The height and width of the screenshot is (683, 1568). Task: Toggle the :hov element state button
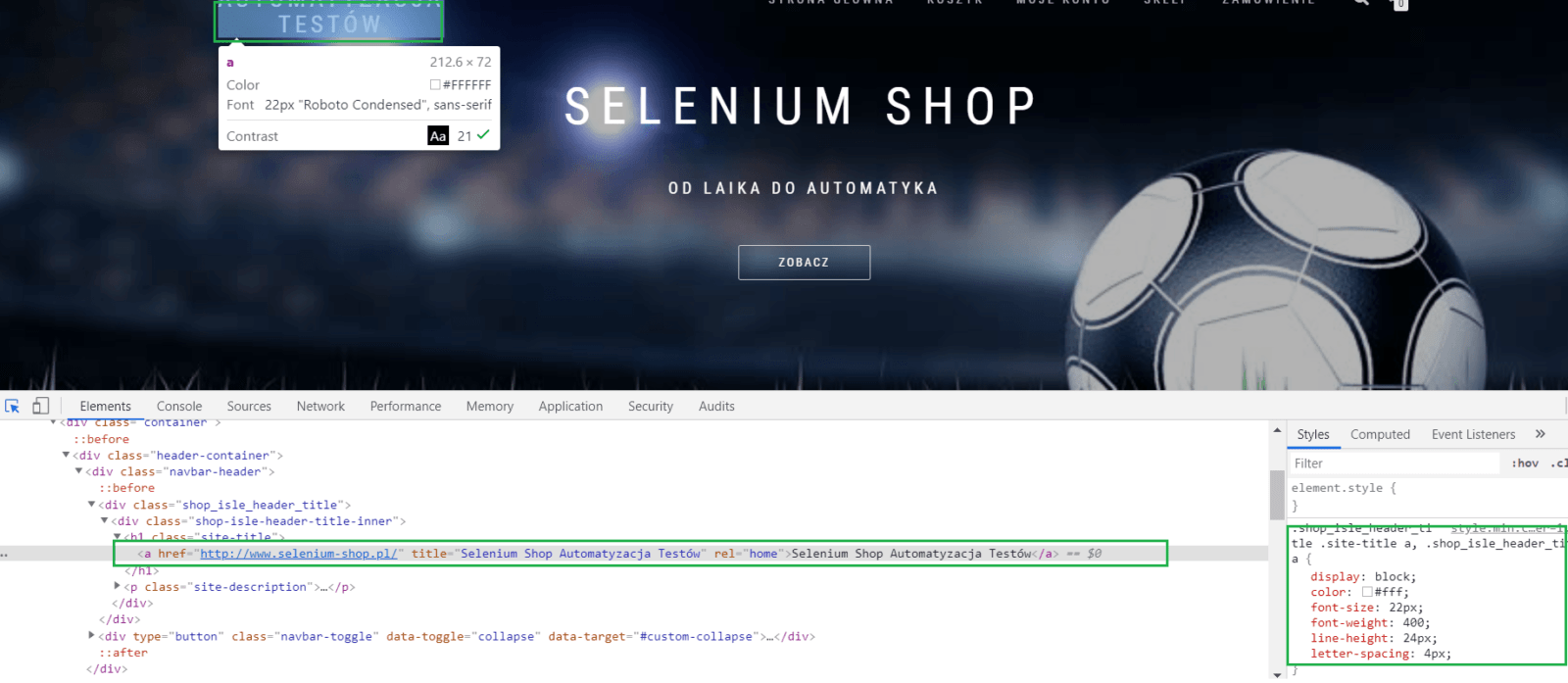(x=1524, y=463)
